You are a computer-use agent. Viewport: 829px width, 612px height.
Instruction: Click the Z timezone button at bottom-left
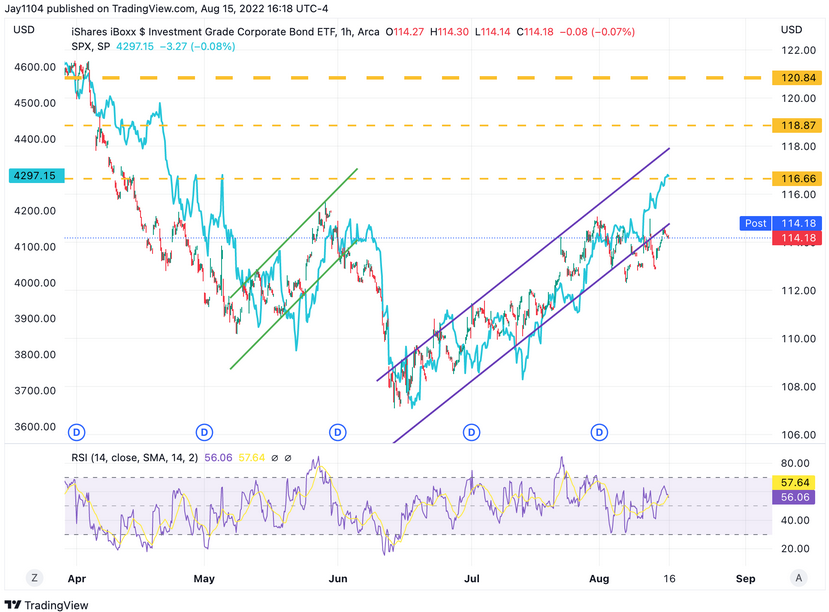pyautogui.click(x=34, y=578)
